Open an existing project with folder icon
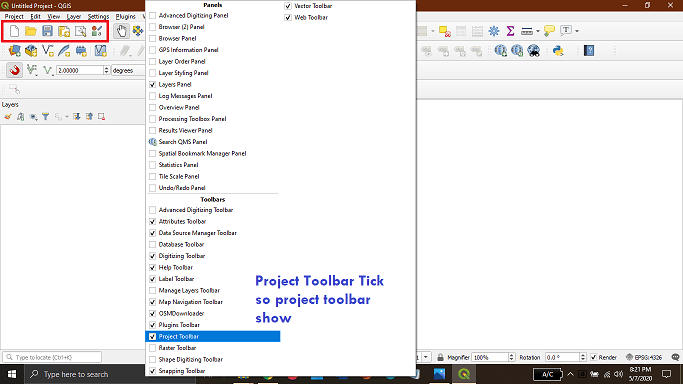683x384 pixels. pyautogui.click(x=30, y=31)
